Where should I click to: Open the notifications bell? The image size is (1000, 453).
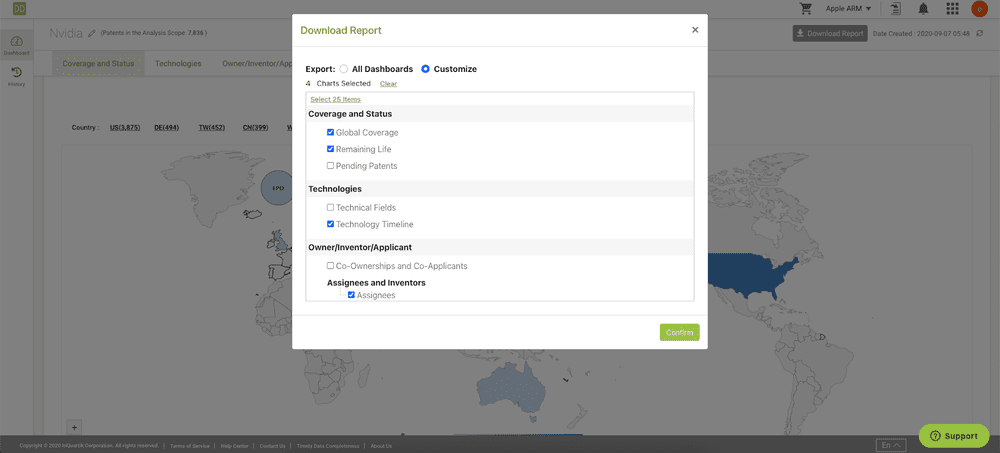[x=923, y=8]
